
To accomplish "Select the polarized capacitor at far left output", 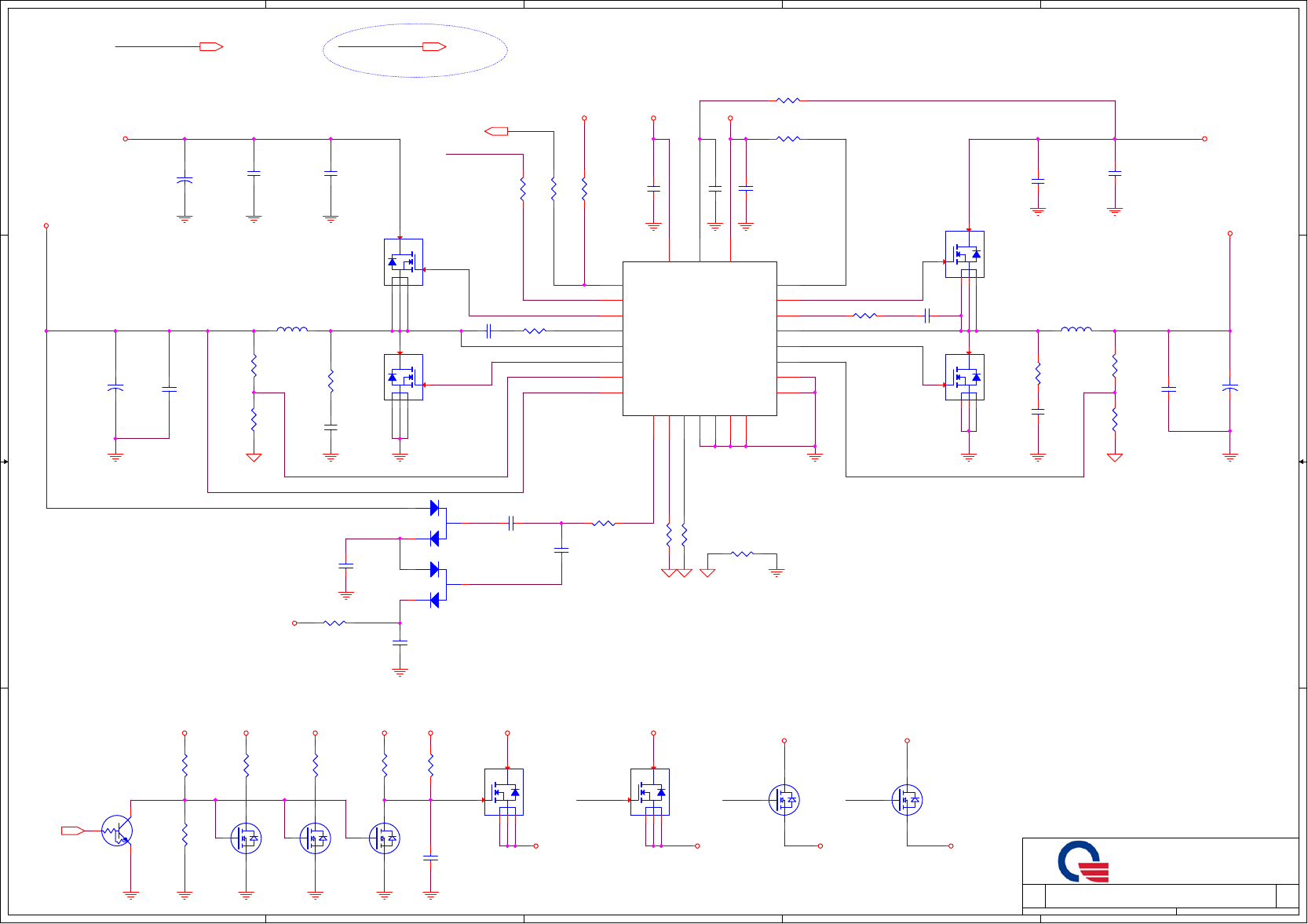I will coord(115,388).
